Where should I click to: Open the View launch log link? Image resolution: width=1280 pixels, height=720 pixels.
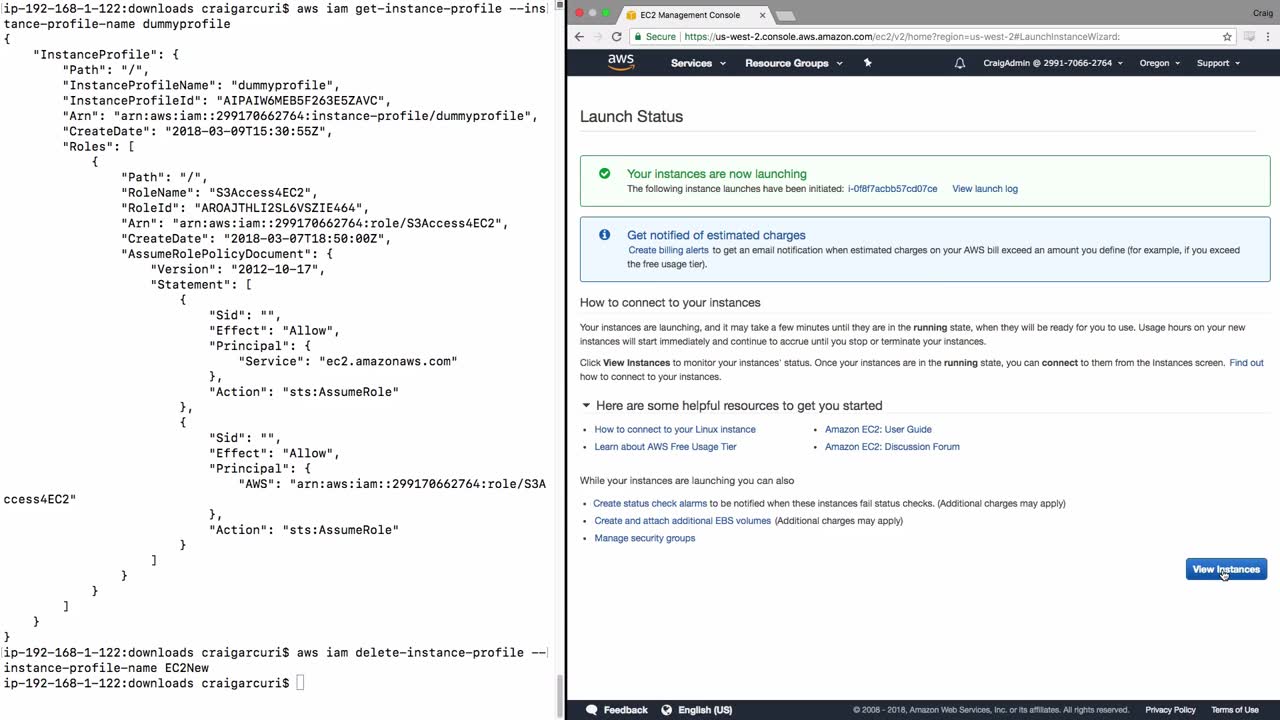coord(985,189)
